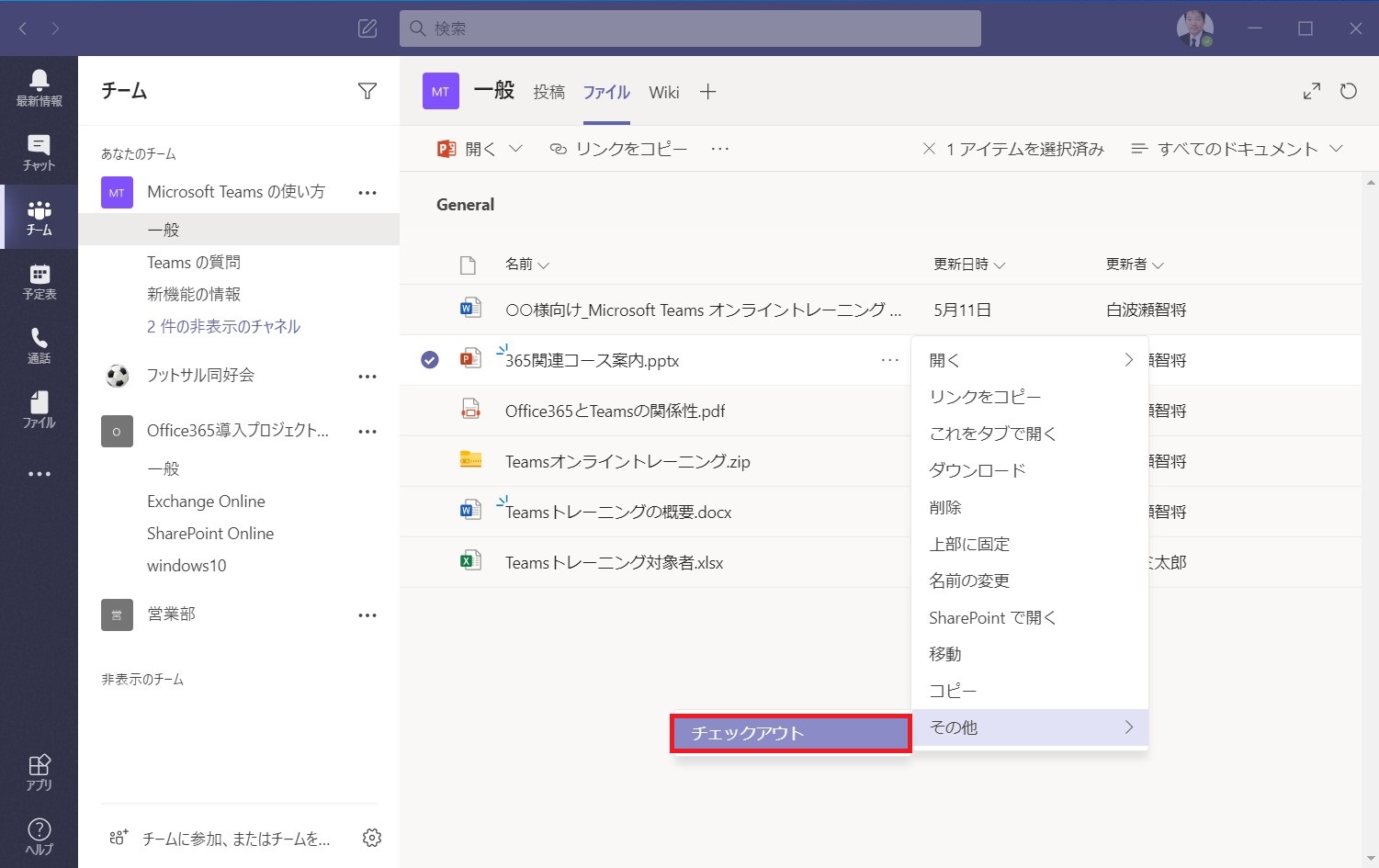
Task: Open the チャット chat icon in sidebar
Action: tap(39, 152)
